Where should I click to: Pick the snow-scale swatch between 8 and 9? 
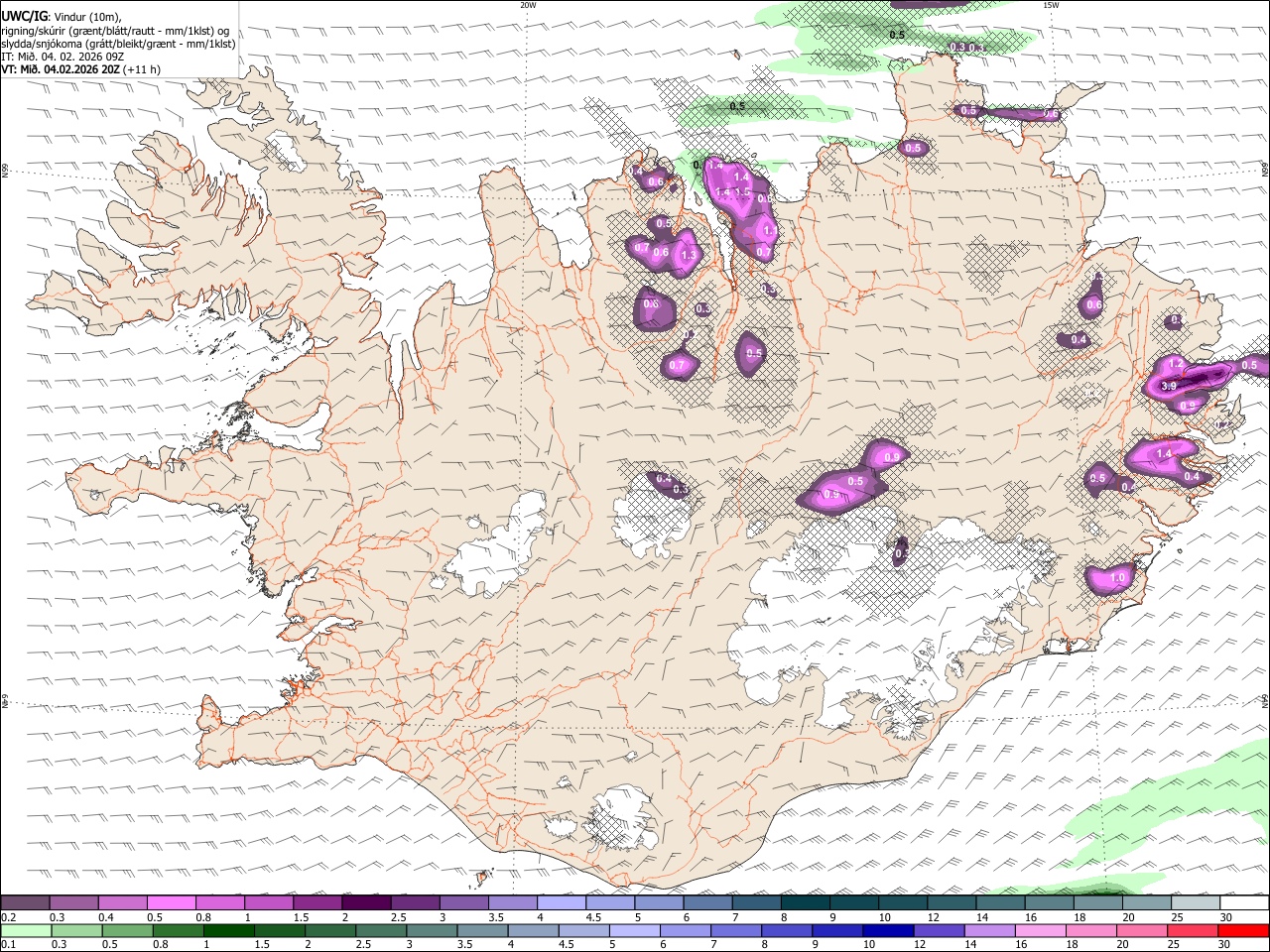(x=805, y=903)
